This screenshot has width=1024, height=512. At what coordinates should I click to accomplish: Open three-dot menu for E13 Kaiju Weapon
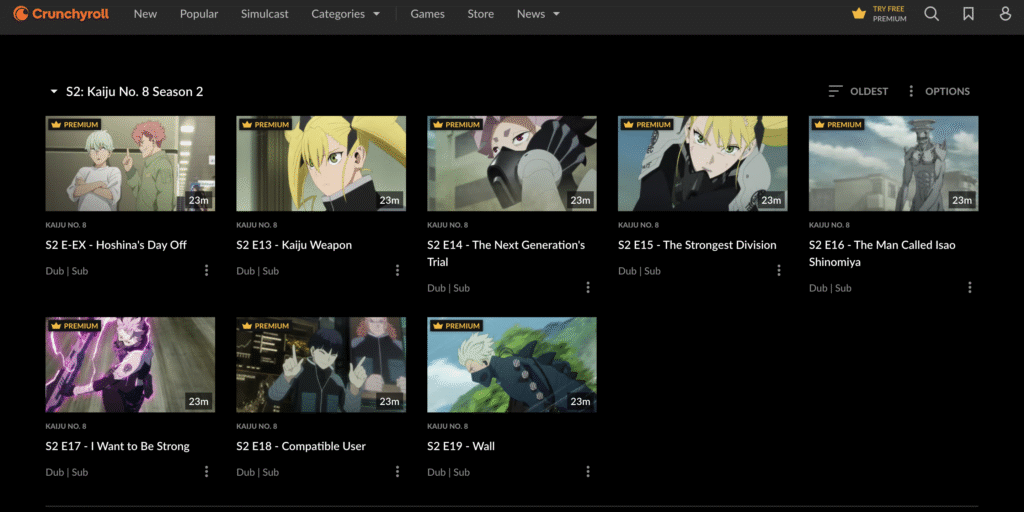tap(397, 270)
